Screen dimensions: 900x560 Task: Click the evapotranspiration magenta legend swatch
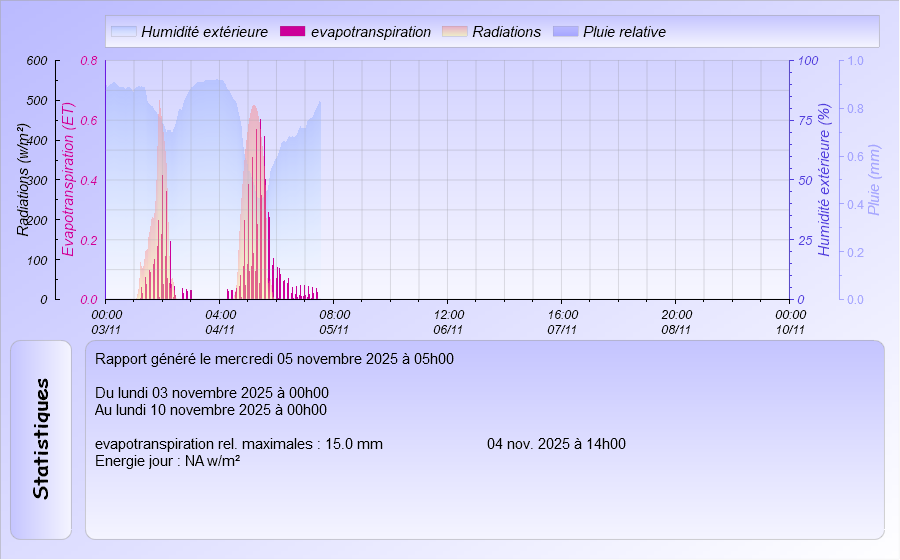[x=293, y=32]
